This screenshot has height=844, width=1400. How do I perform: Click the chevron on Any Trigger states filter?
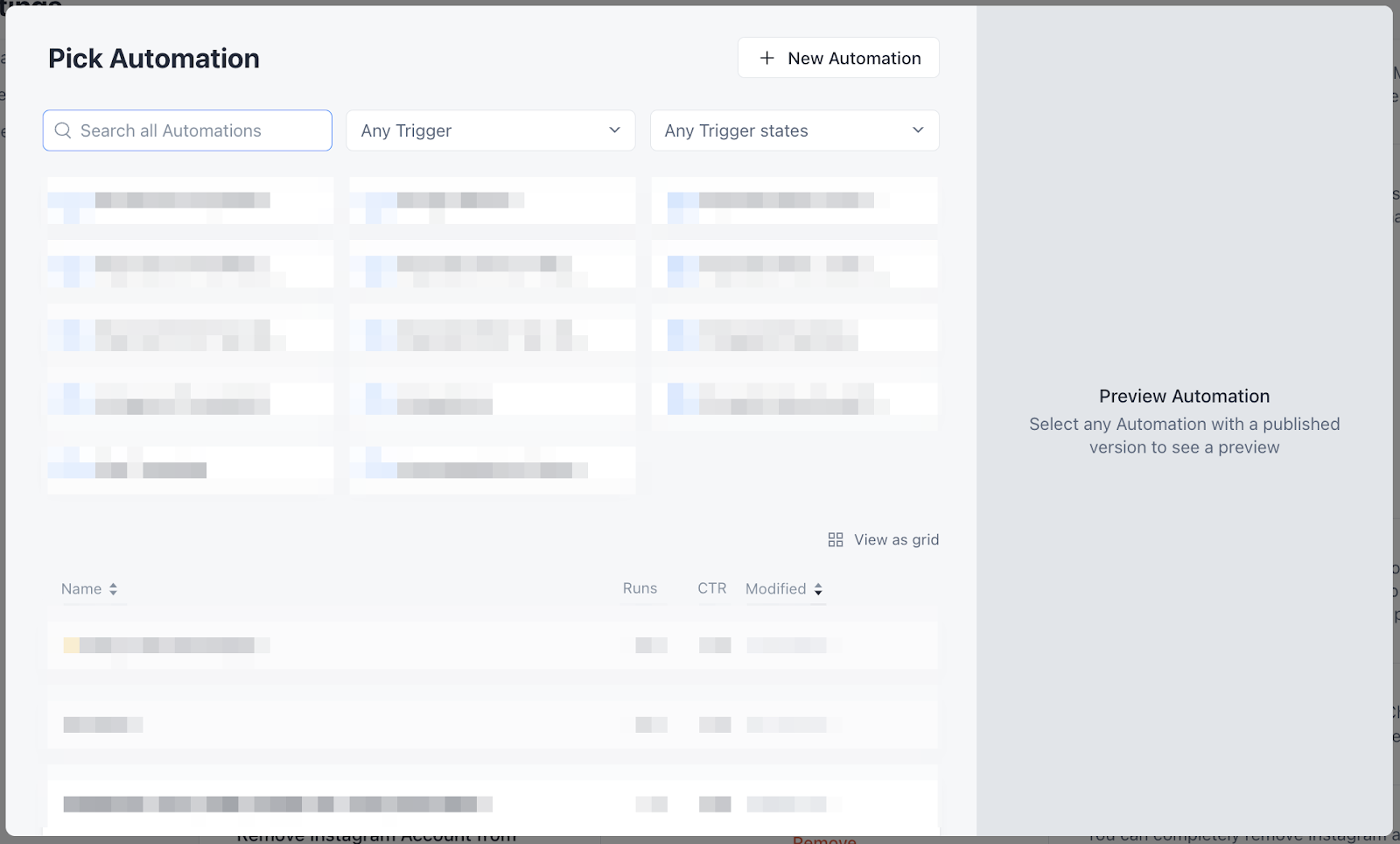[x=918, y=130]
